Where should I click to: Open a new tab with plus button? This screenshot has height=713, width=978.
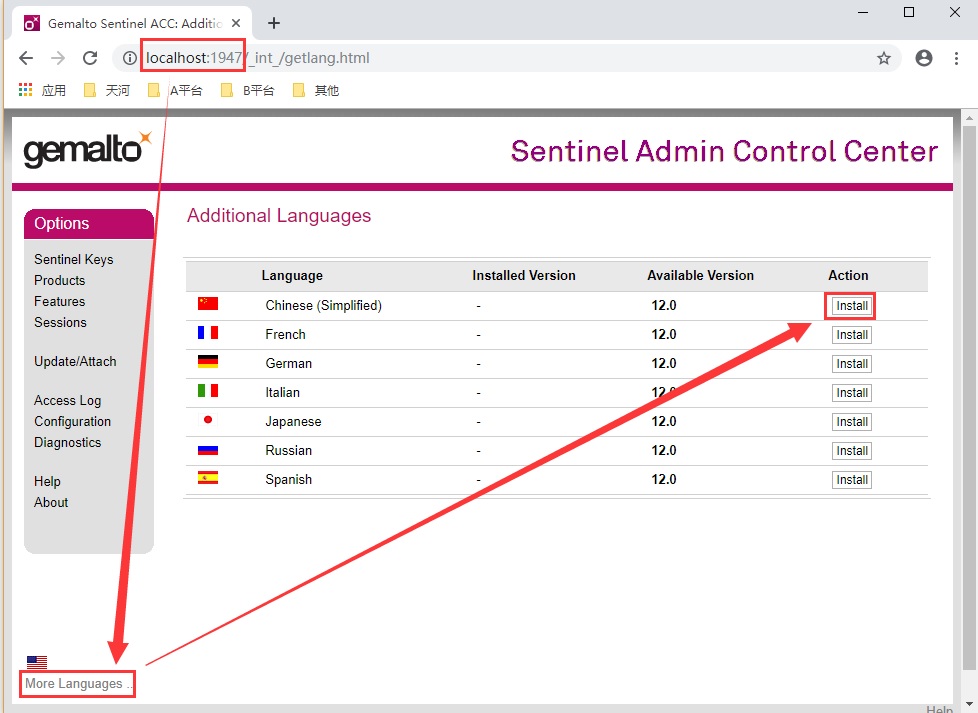274,23
